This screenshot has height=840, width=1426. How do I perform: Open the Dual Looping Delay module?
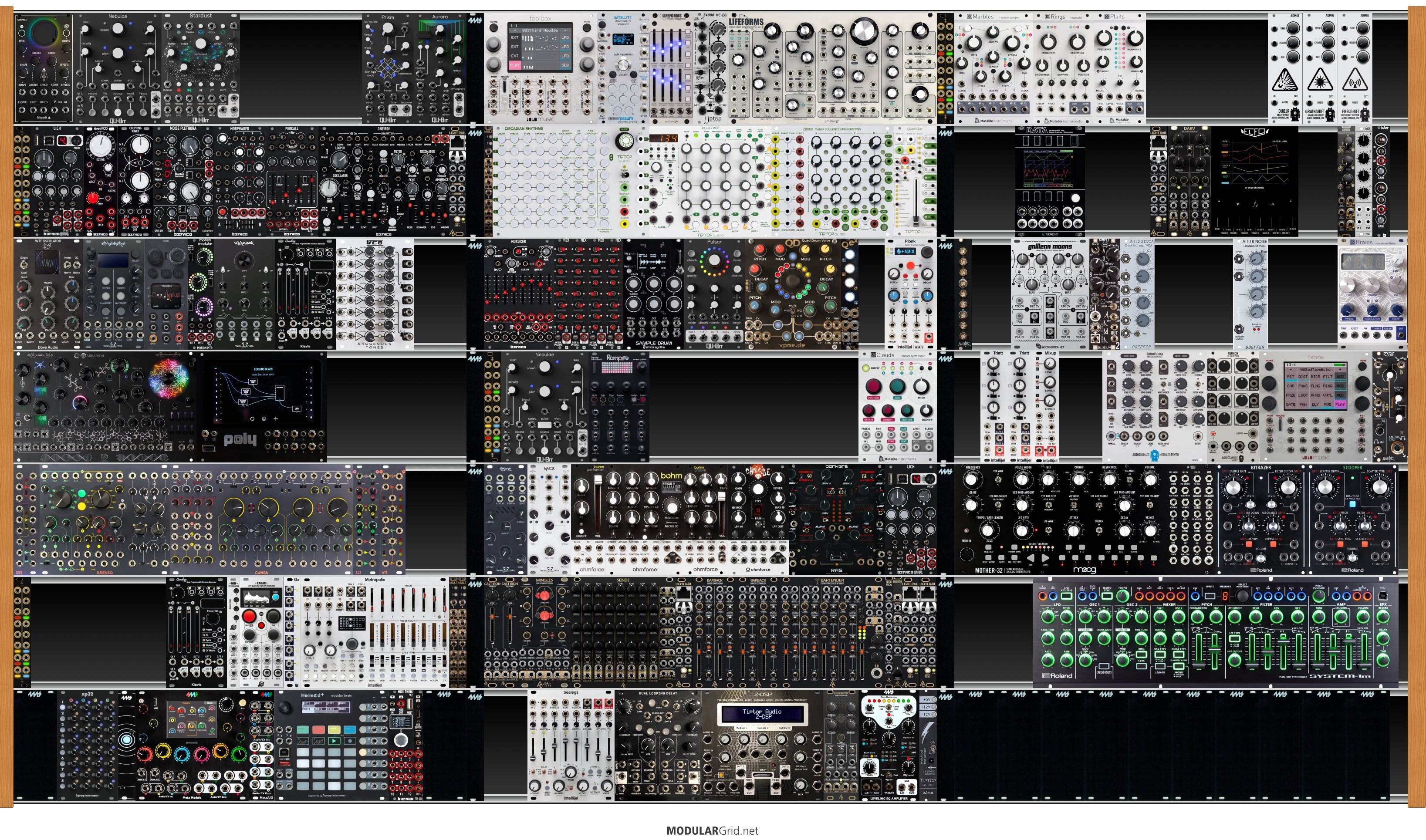[x=658, y=745]
